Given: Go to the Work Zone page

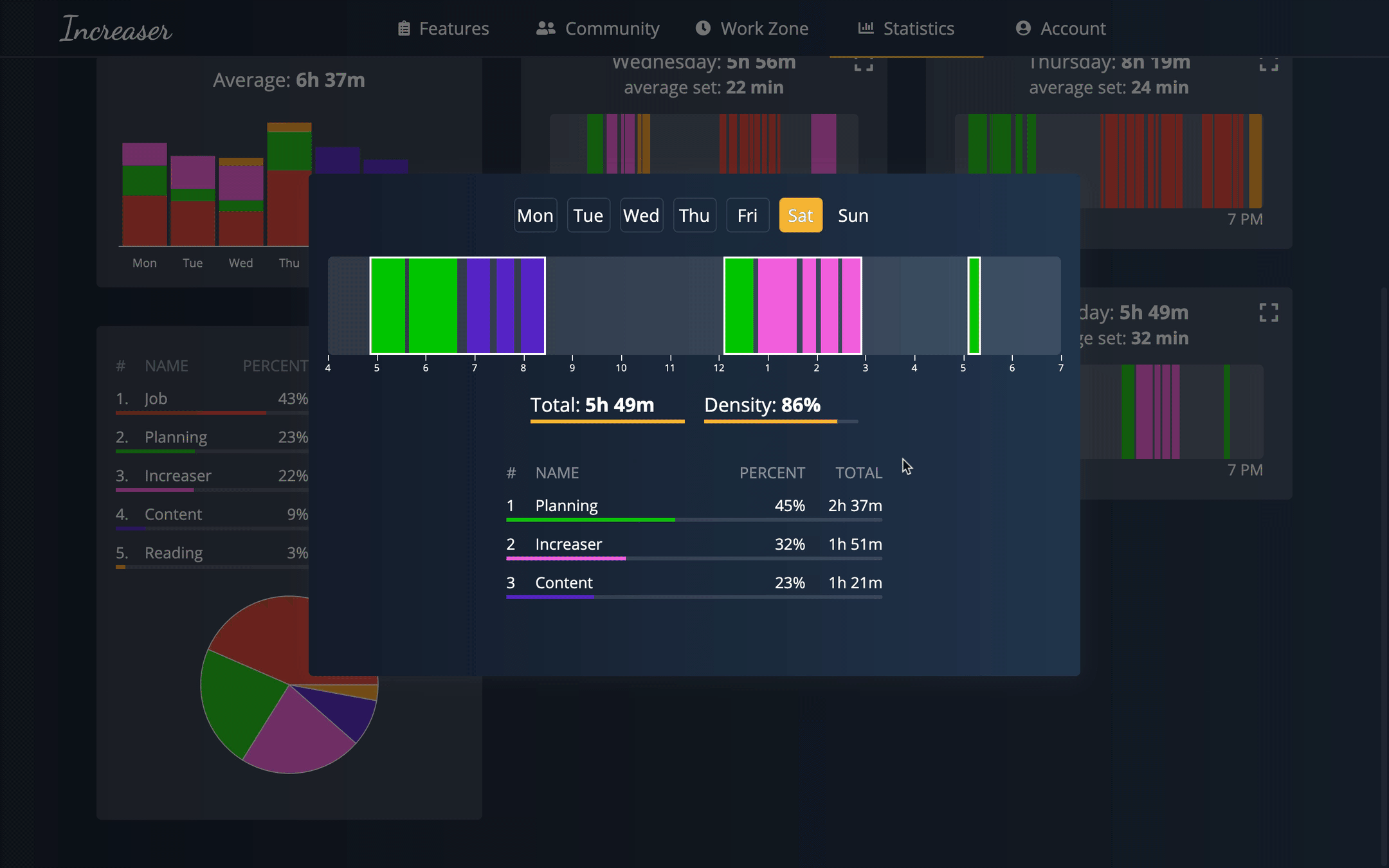Looking at the screenshot, I should tap(752, 28).
